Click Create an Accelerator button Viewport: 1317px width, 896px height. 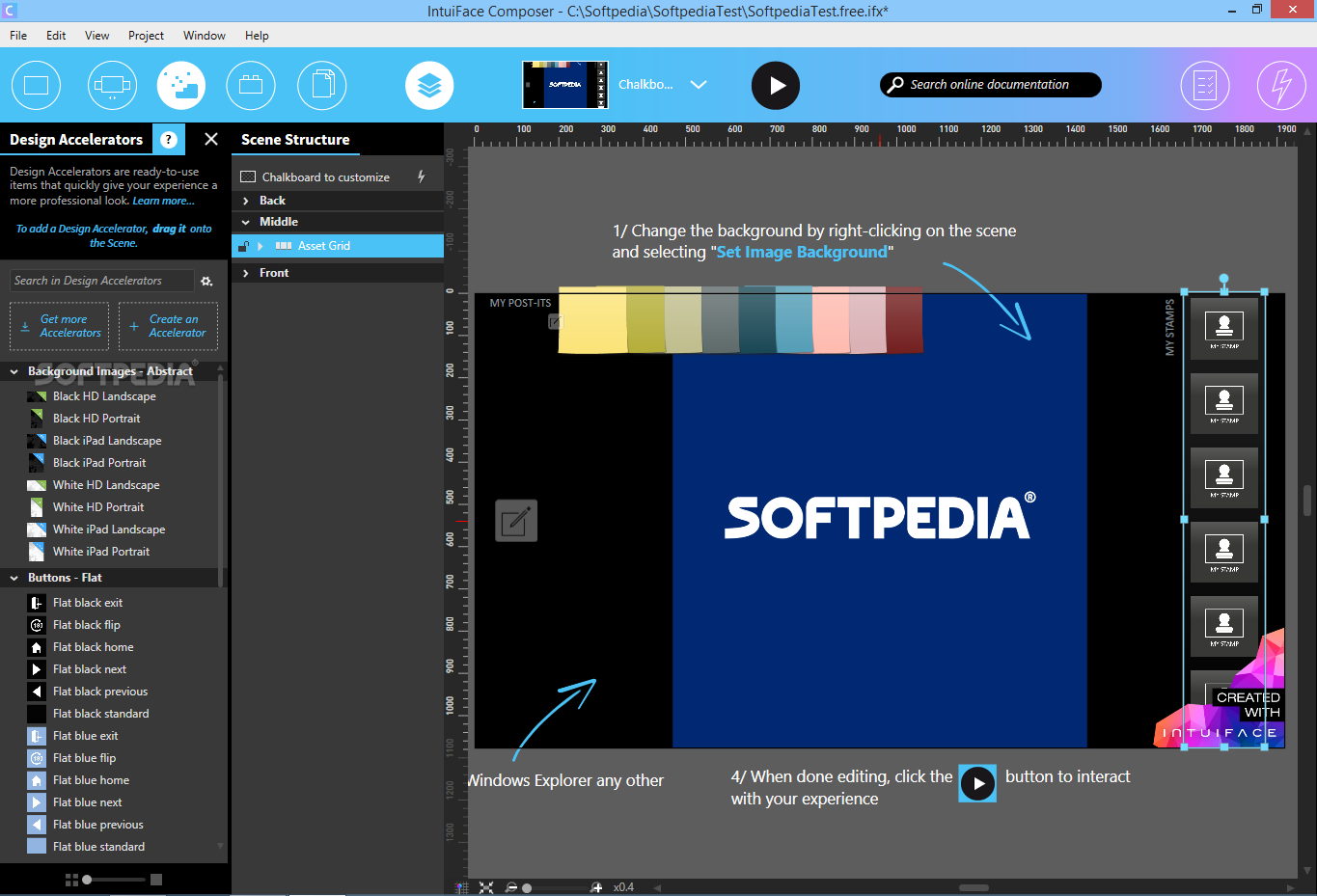tap(168, 326)
